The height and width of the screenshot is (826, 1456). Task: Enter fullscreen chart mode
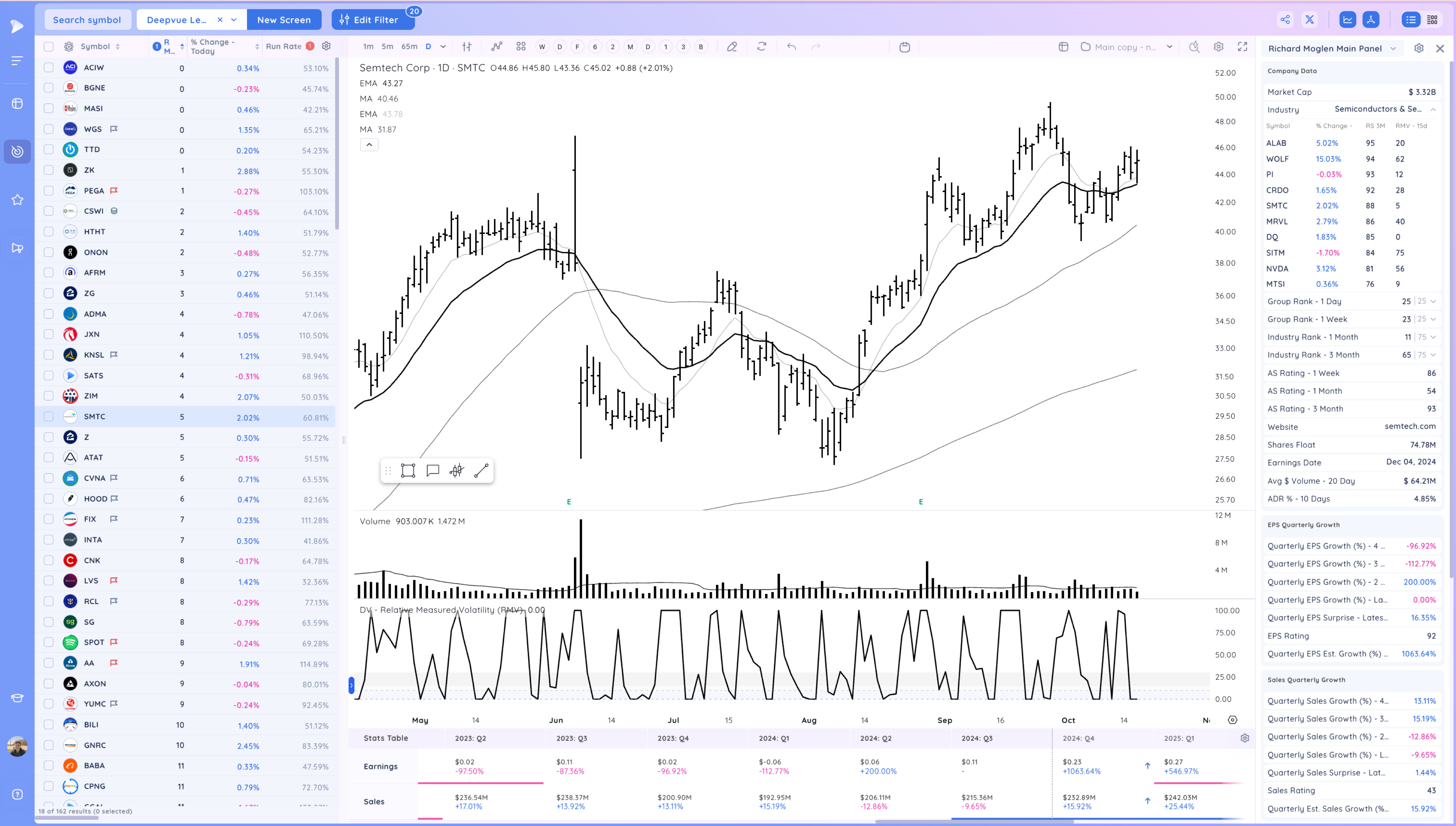click(x=1242, y=47)
